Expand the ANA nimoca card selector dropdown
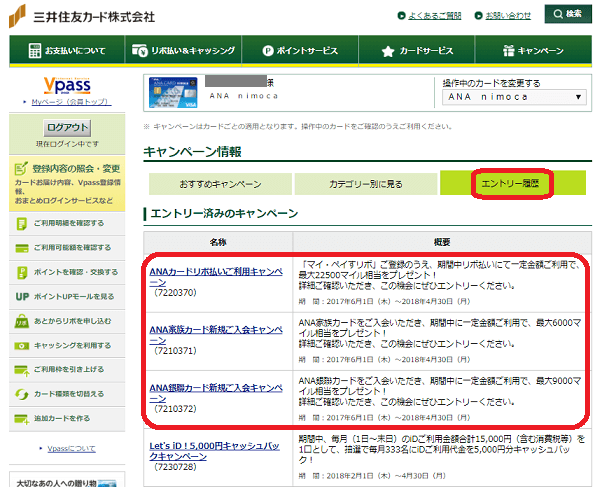The image size is (604, 487). pyautogui.click(x=514, y=97)
